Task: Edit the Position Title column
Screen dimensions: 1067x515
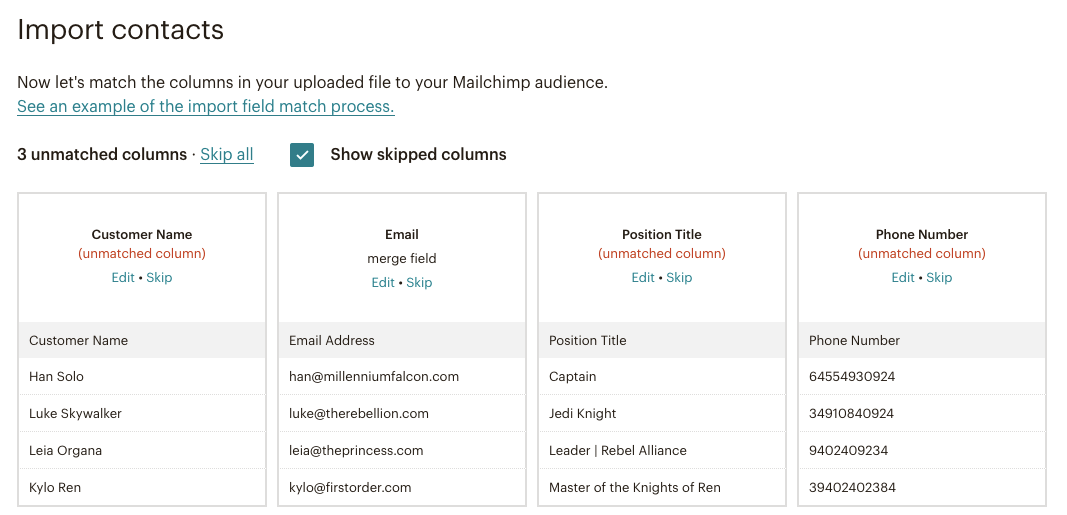Action: click(643, 278)
